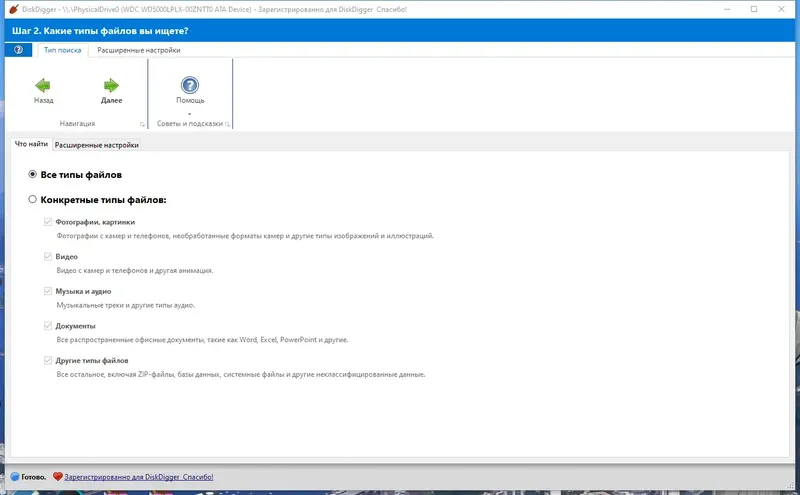Open 'Расширенные настройки' ribbon tab

click(x=139, y=50)
